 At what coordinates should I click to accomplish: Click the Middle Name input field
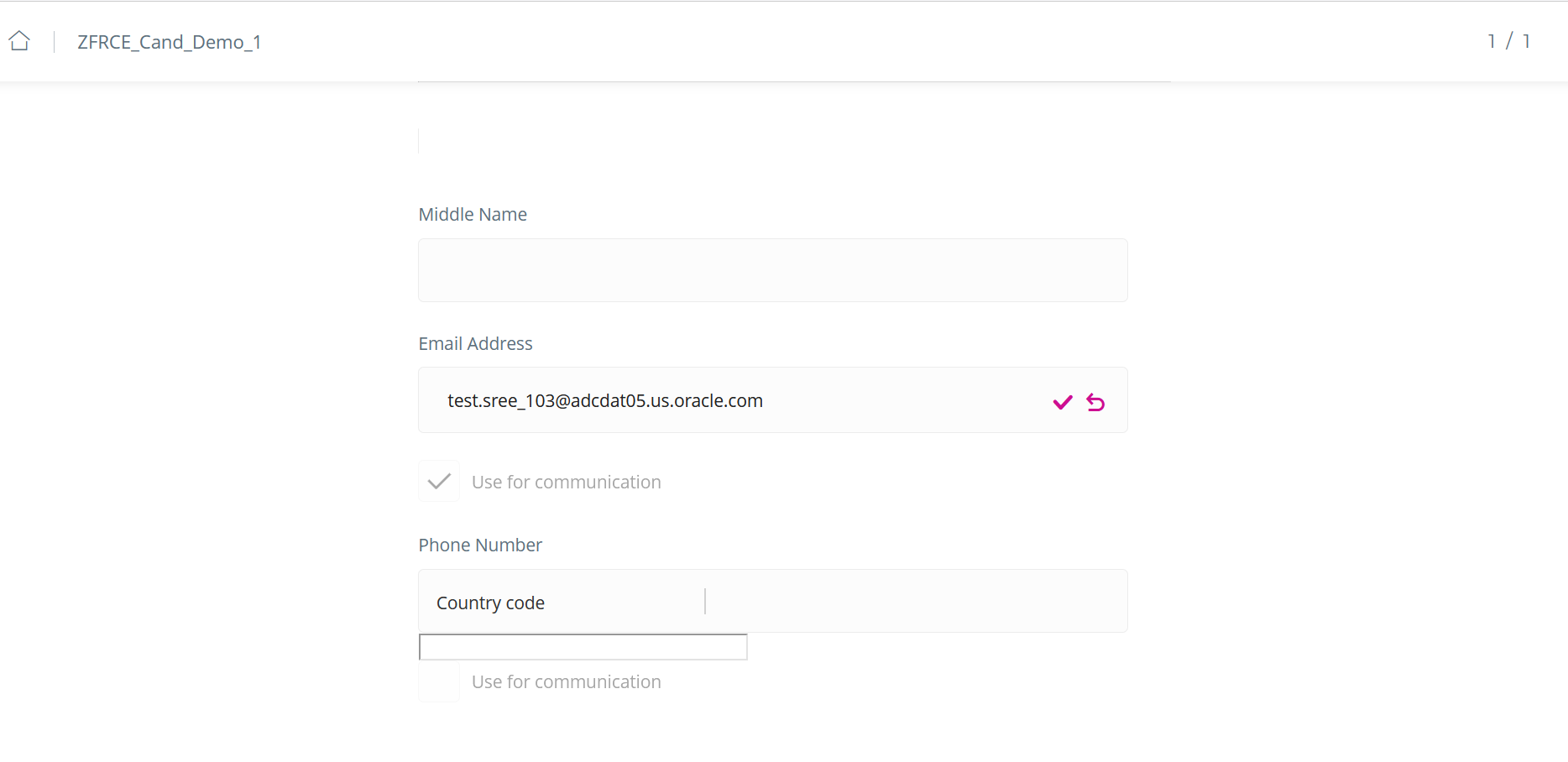click(x=773, y=270)
